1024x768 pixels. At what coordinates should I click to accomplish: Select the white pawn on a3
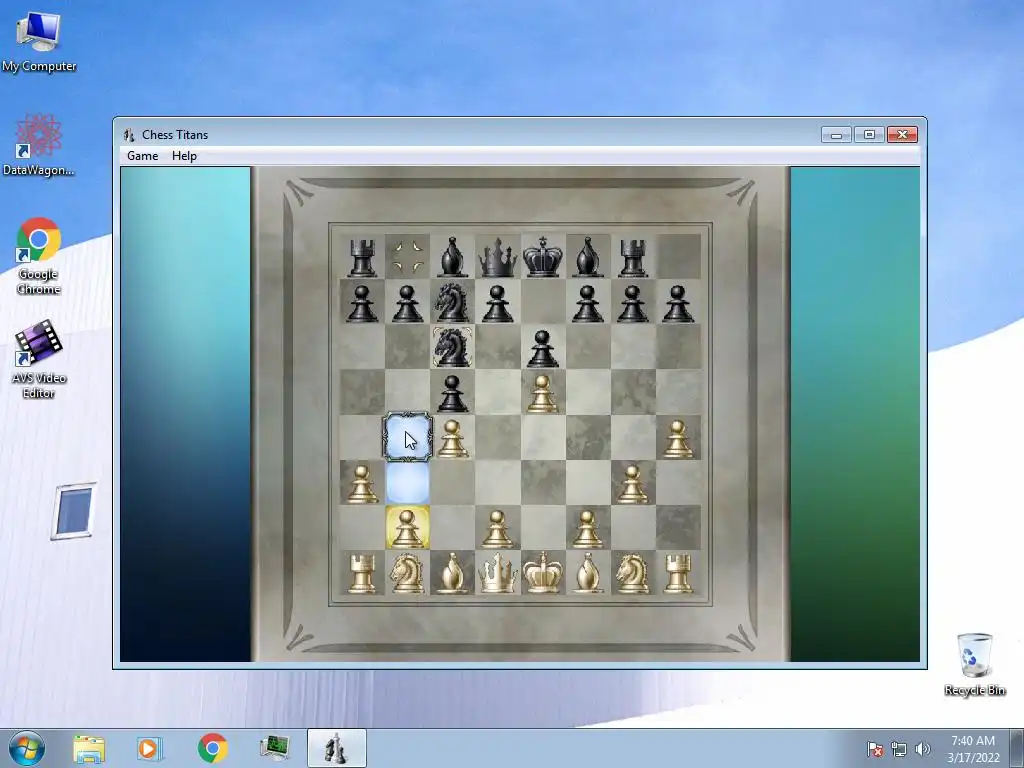[362, 484]
